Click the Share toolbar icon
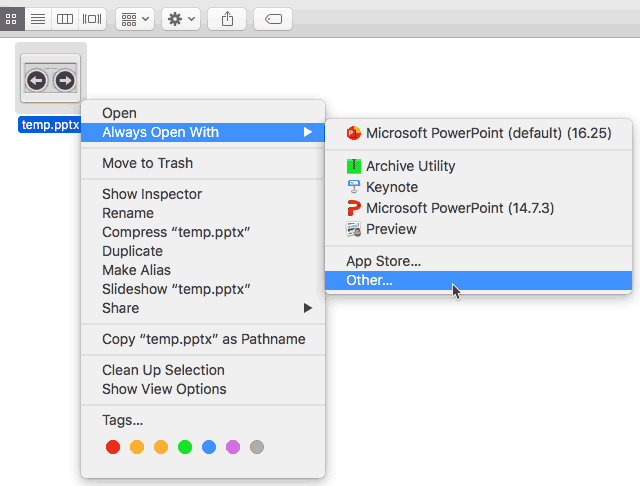640x486 pixels. 227,18
